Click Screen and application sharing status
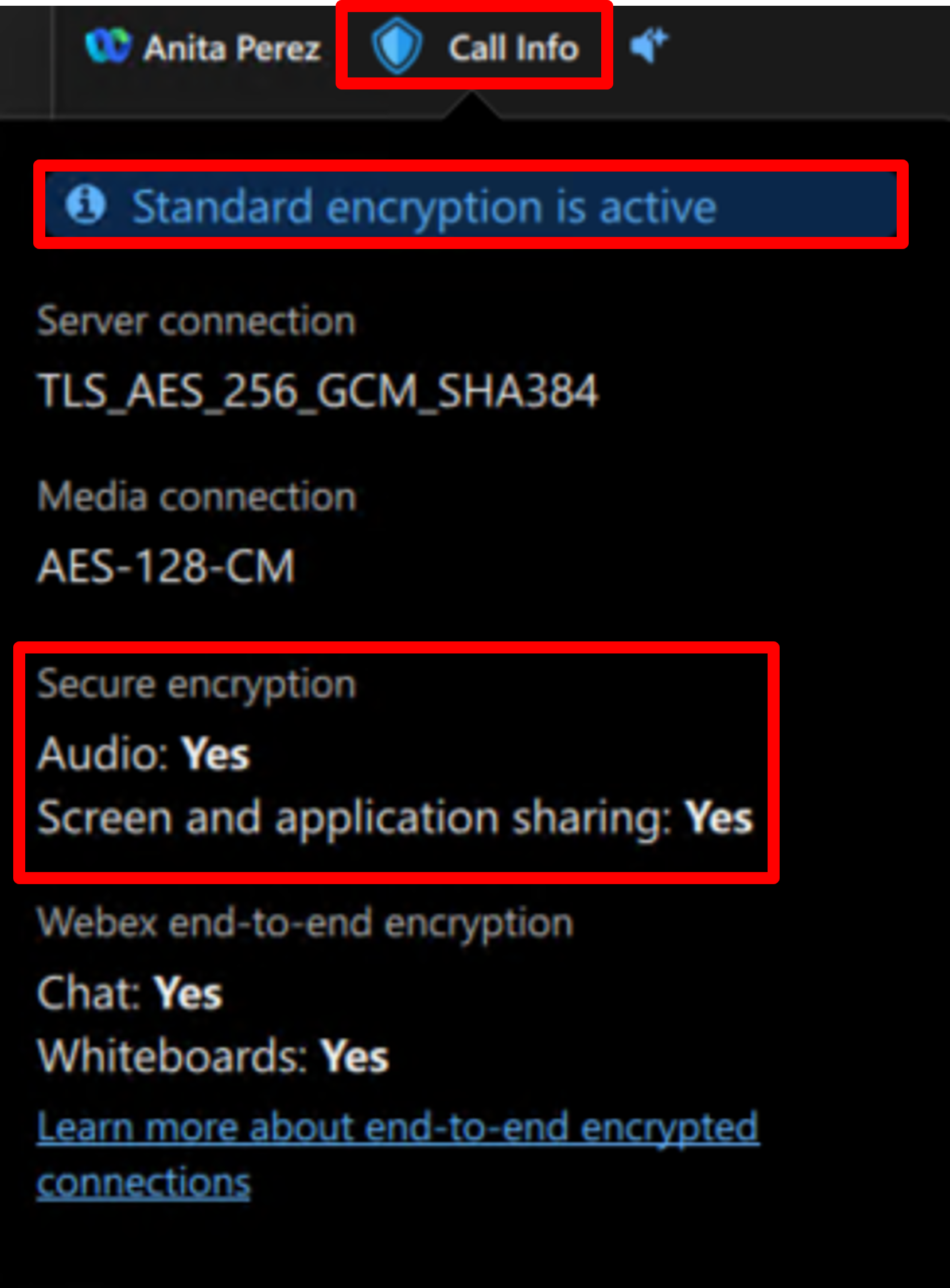Image resolution: width=950 pixels, height=1288 pixels. [395, 817]
